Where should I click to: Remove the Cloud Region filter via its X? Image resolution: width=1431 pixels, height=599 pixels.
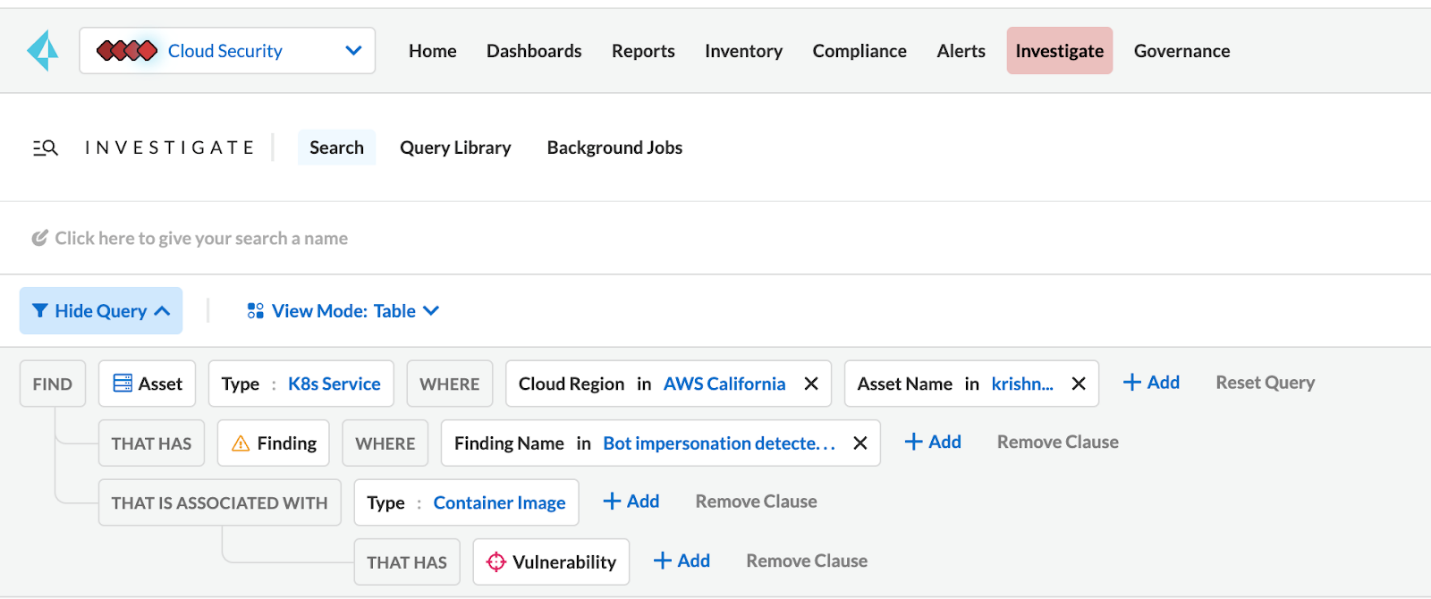click(810, 383)
